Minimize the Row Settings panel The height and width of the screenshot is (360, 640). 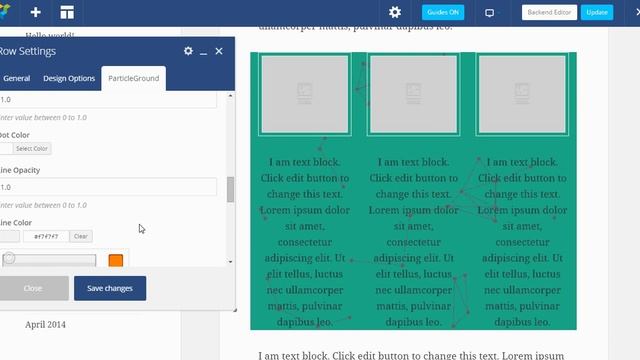[203, 52]
